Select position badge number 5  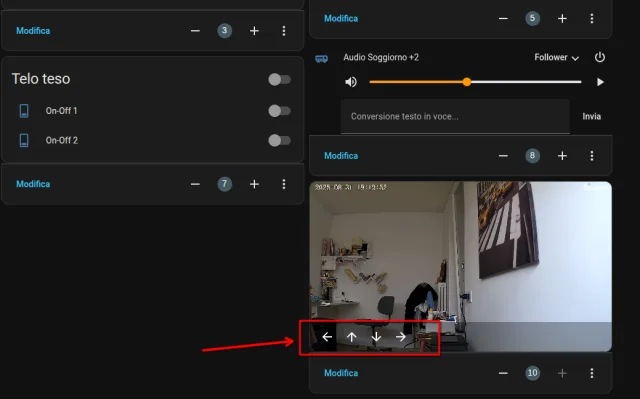[x=532, y=18]
